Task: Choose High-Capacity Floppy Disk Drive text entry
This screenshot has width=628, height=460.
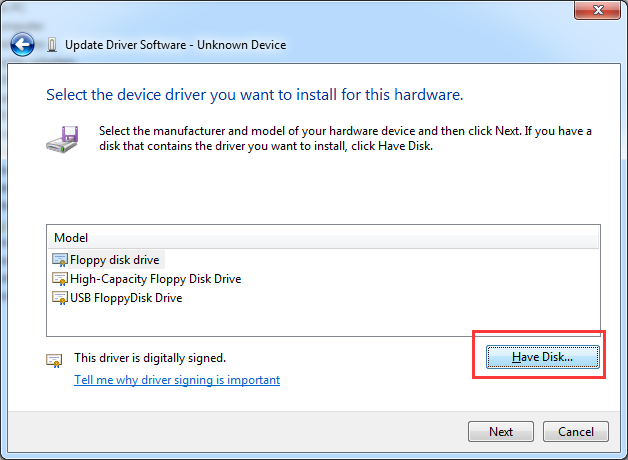Action: coord(155,279)
